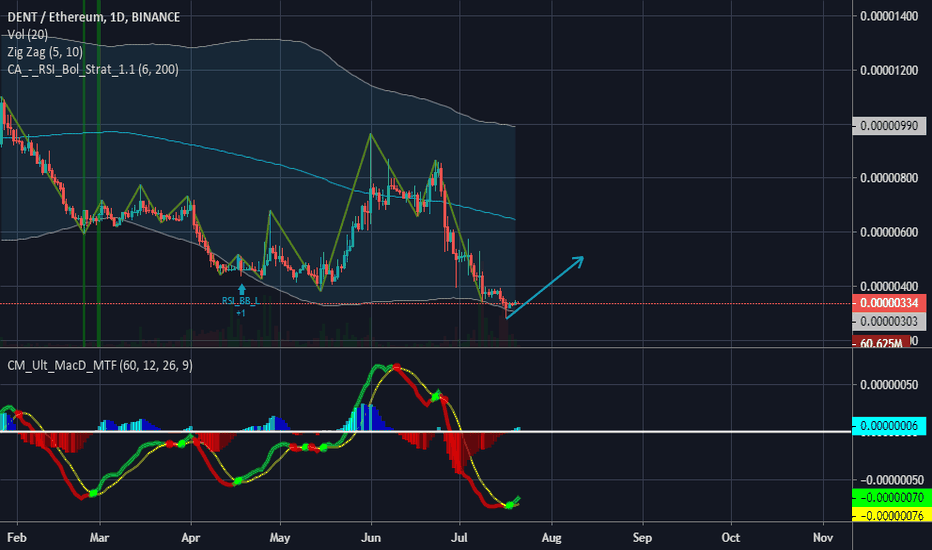The height and width of the screenshot is (550, 932).
Task: Click the MACD crossover dot at the July low
Action: tap(509, 505)
